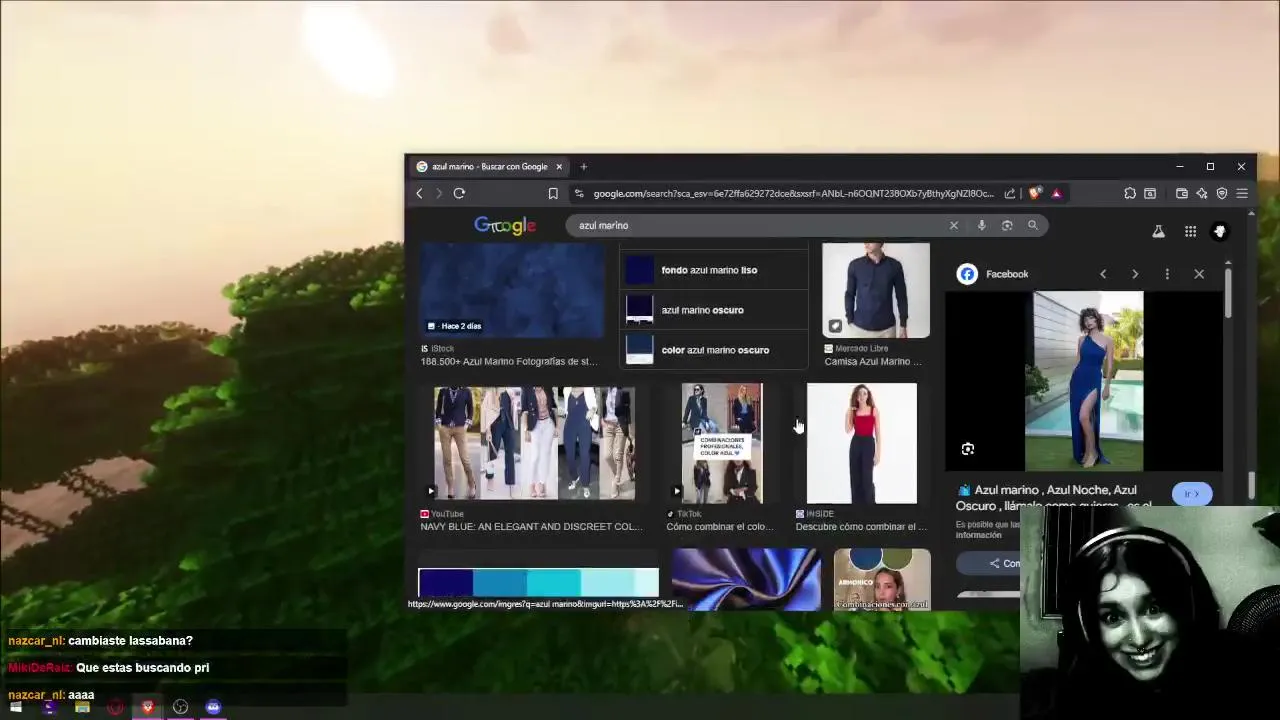Open a new browser tab
This screenshot has height=720, width=1280.
pos(584,167)
